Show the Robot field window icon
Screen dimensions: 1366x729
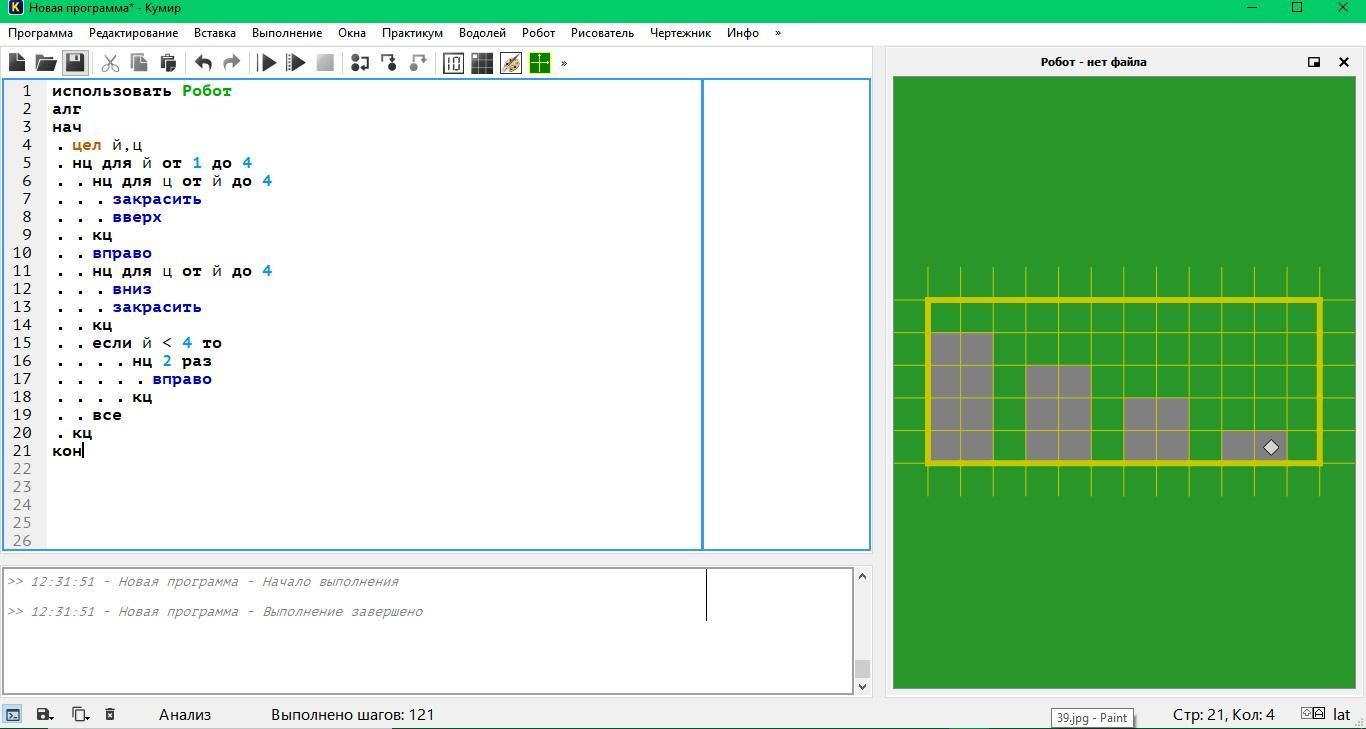(482, 63)
